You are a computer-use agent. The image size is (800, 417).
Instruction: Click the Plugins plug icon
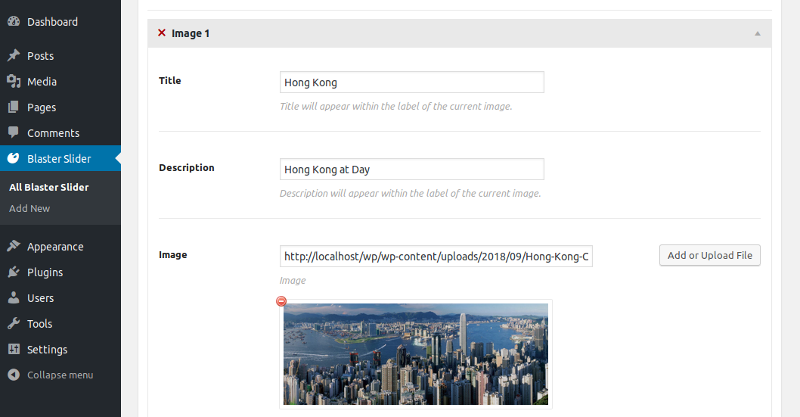tap(14, 272)
